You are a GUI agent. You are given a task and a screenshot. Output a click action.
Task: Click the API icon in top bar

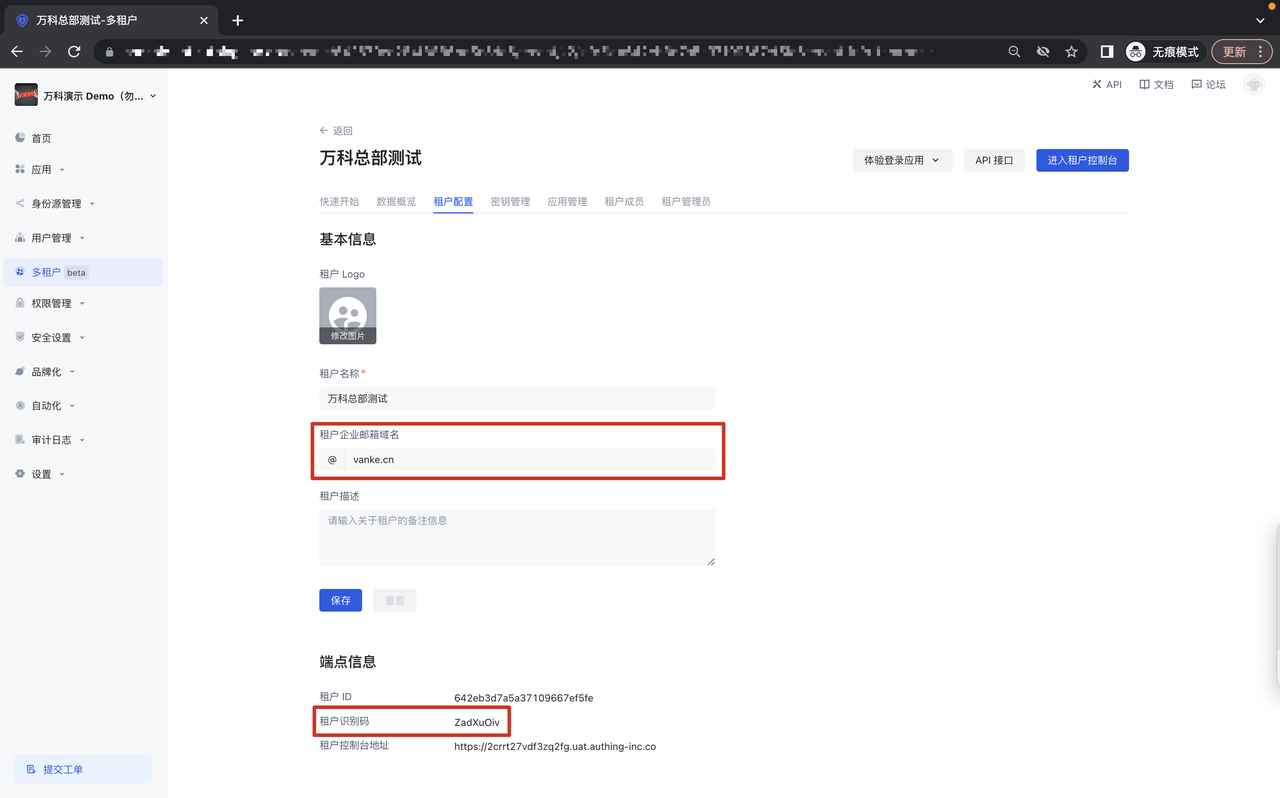click(1097, 85)
